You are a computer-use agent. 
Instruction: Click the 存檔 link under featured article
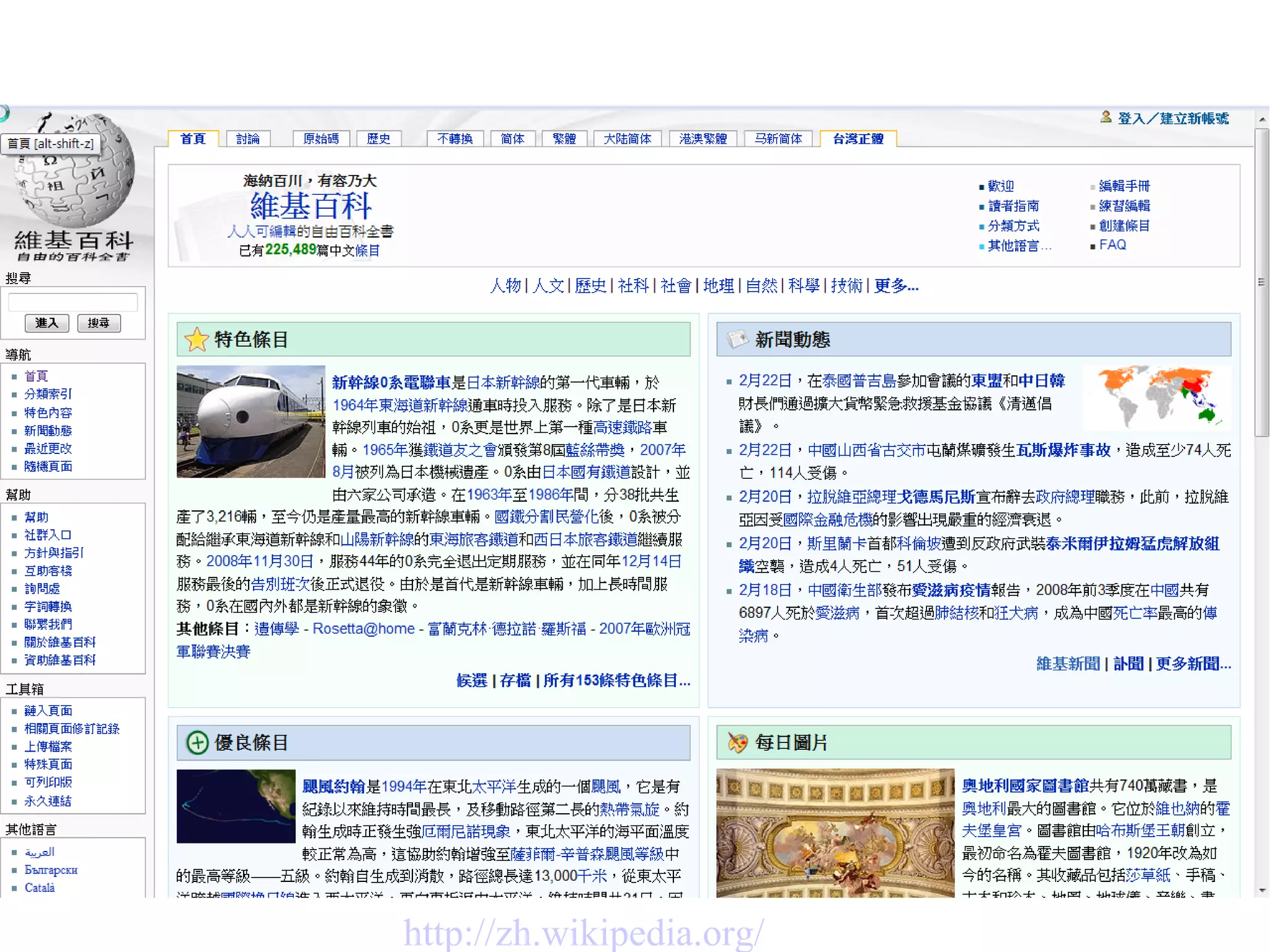coord(515,680)
